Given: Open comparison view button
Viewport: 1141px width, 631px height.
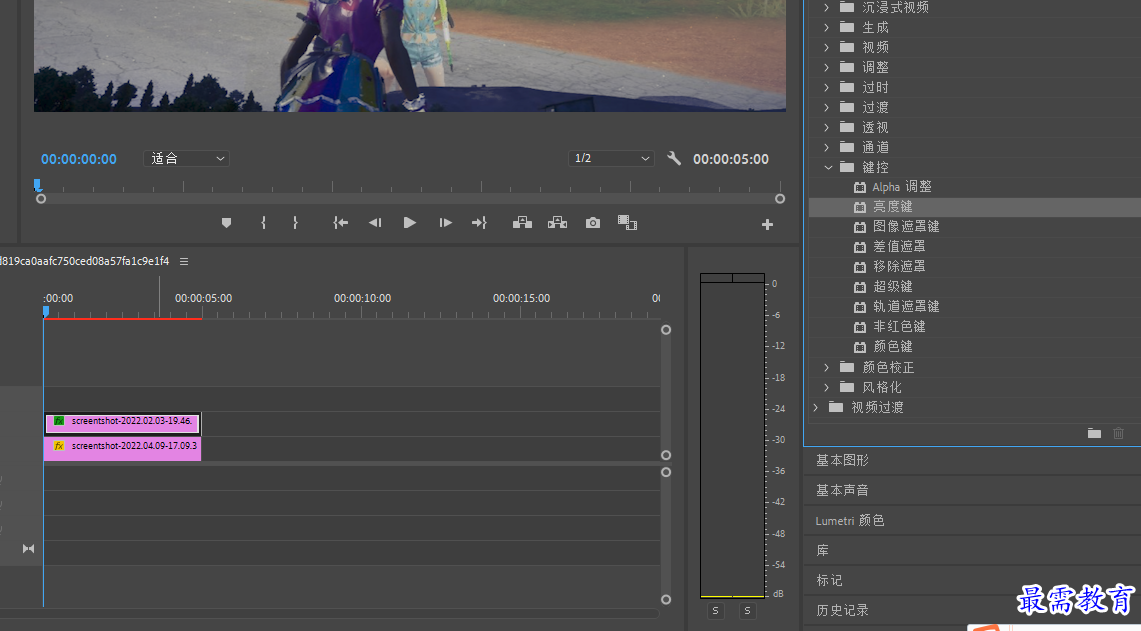Looking at the screenshot, I should point(627,223).
